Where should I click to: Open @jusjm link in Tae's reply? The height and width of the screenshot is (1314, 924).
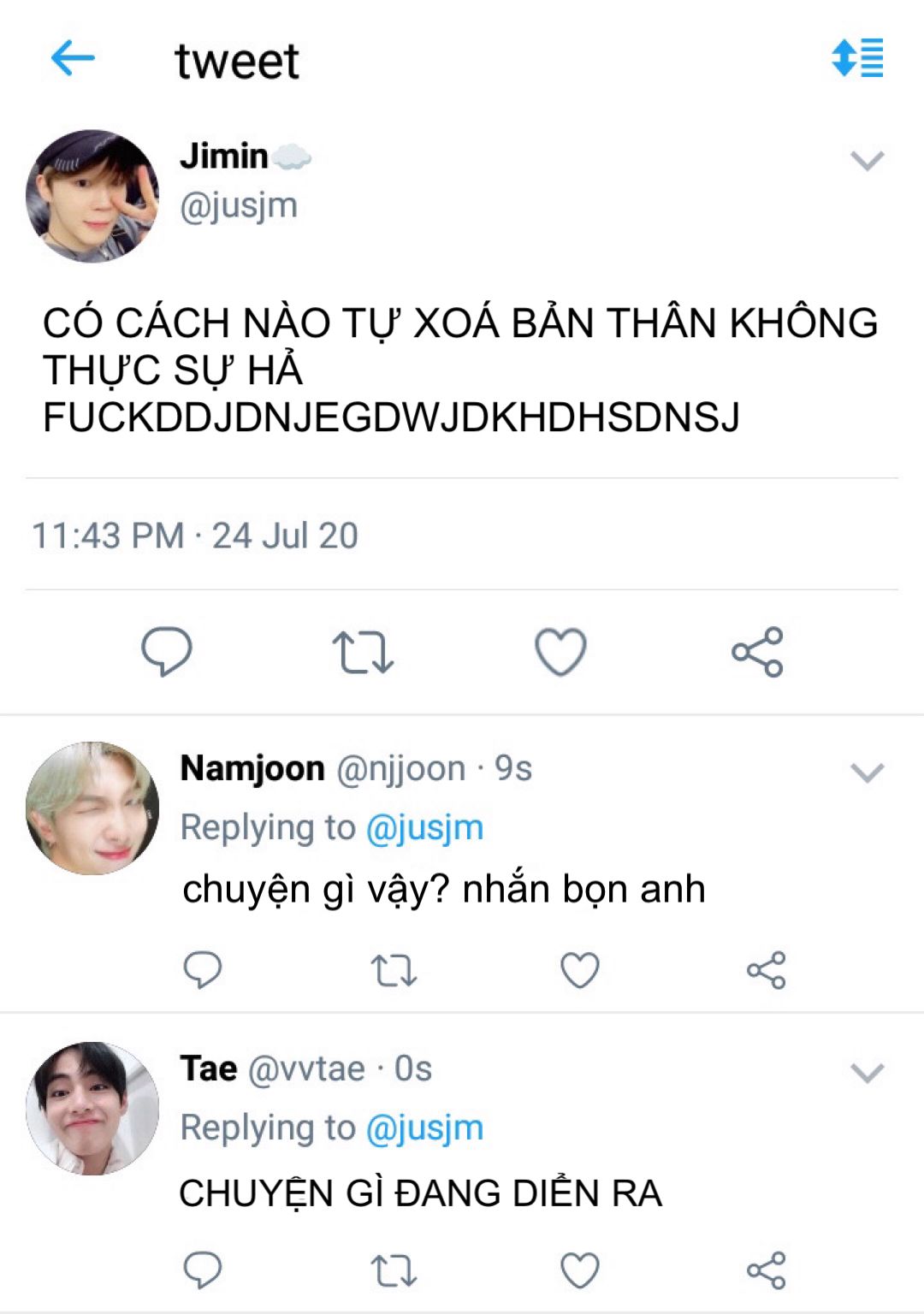click(x=425, y=1128)
